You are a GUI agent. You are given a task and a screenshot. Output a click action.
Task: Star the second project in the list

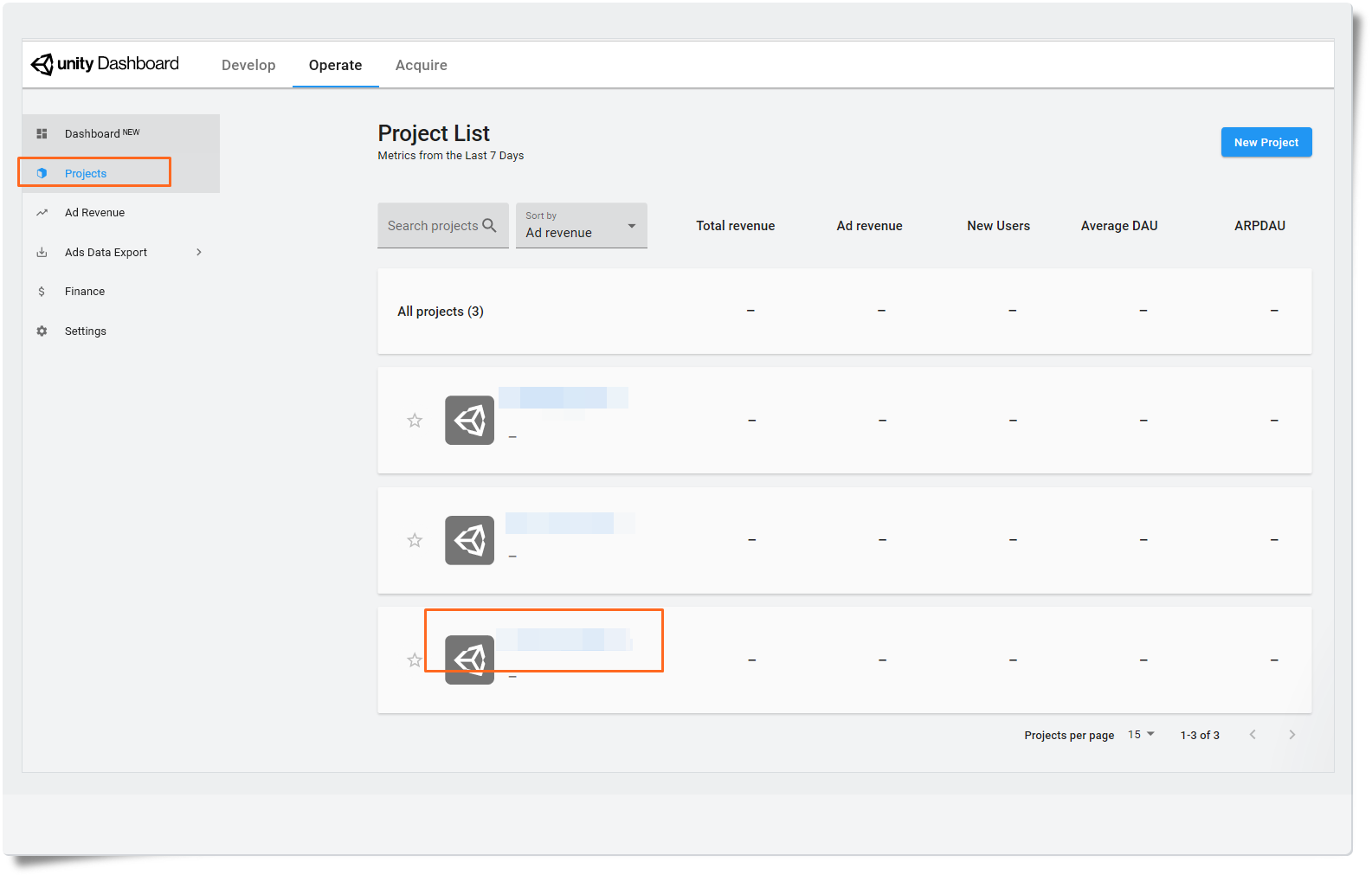(415, 540)
